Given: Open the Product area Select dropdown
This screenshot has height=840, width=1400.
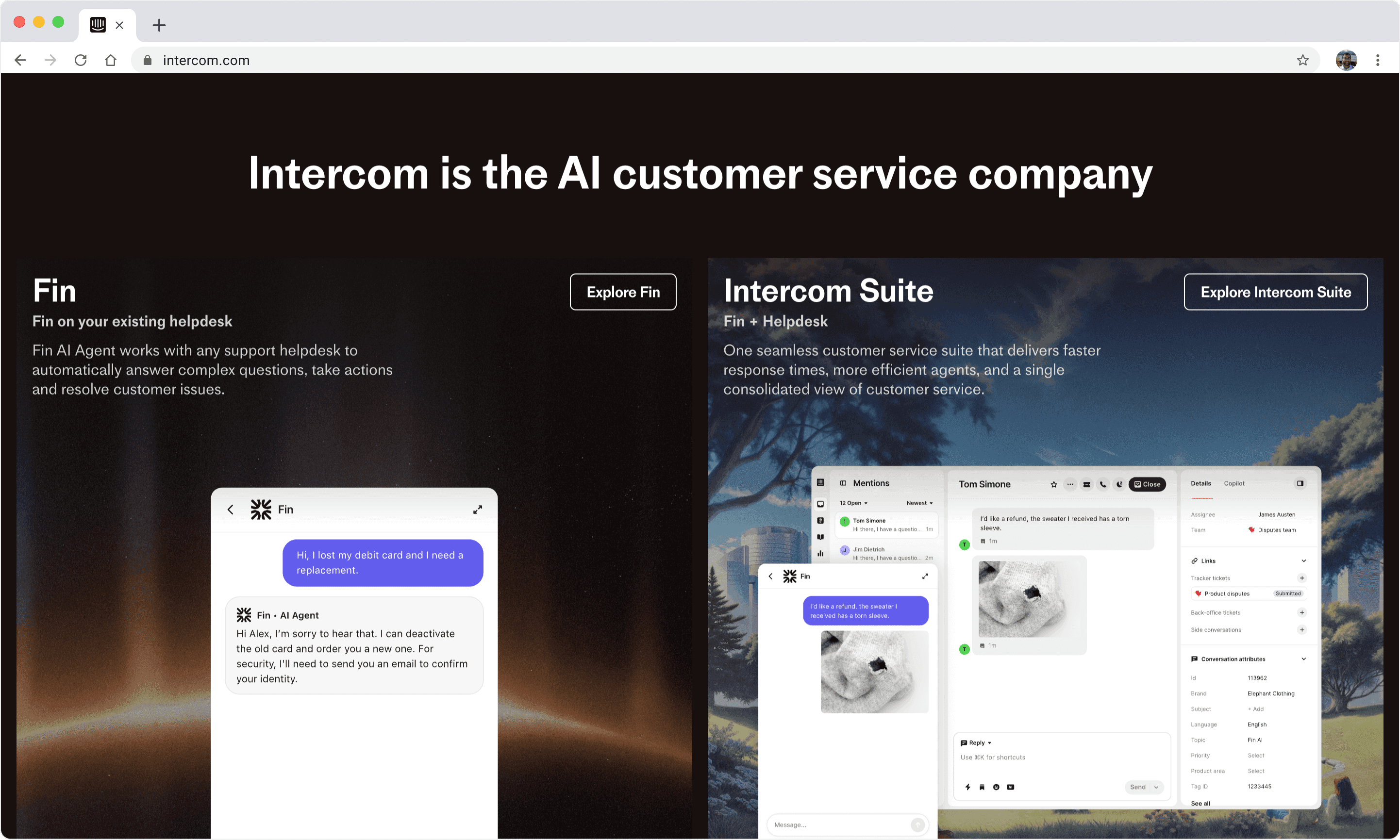Looking at the screenshot, I should (1256, 771).
